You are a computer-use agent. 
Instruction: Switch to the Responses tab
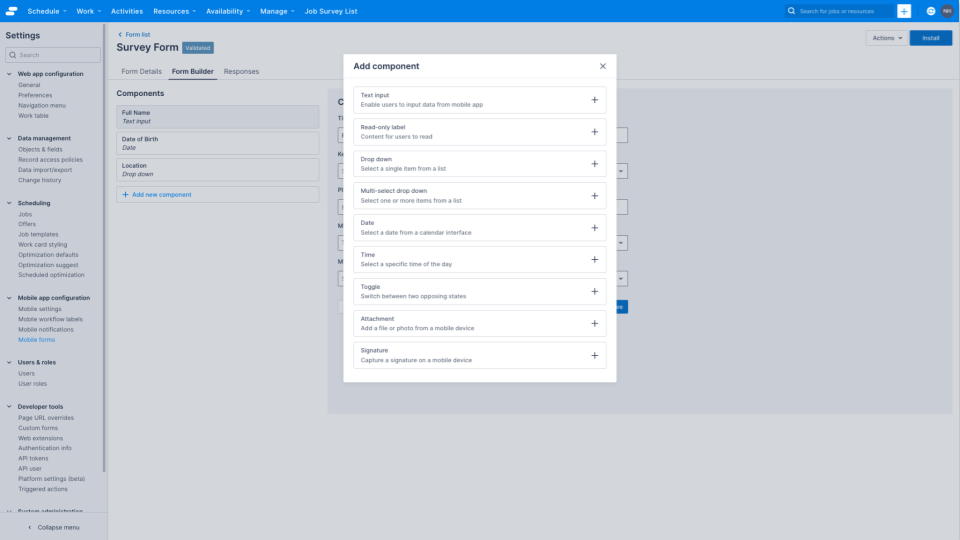click(241, 72)
